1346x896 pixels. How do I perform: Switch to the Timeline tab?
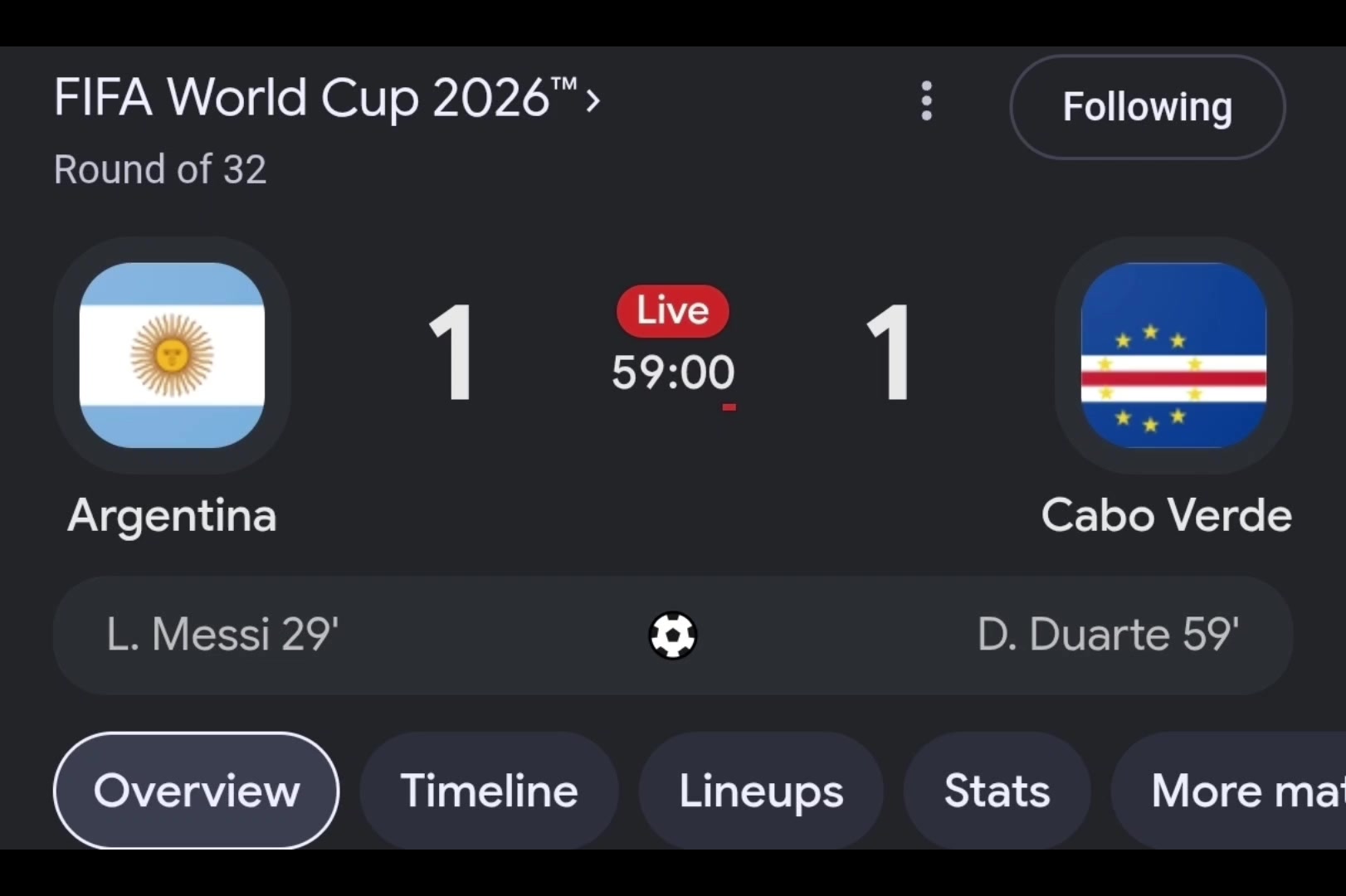coord(489,790)
